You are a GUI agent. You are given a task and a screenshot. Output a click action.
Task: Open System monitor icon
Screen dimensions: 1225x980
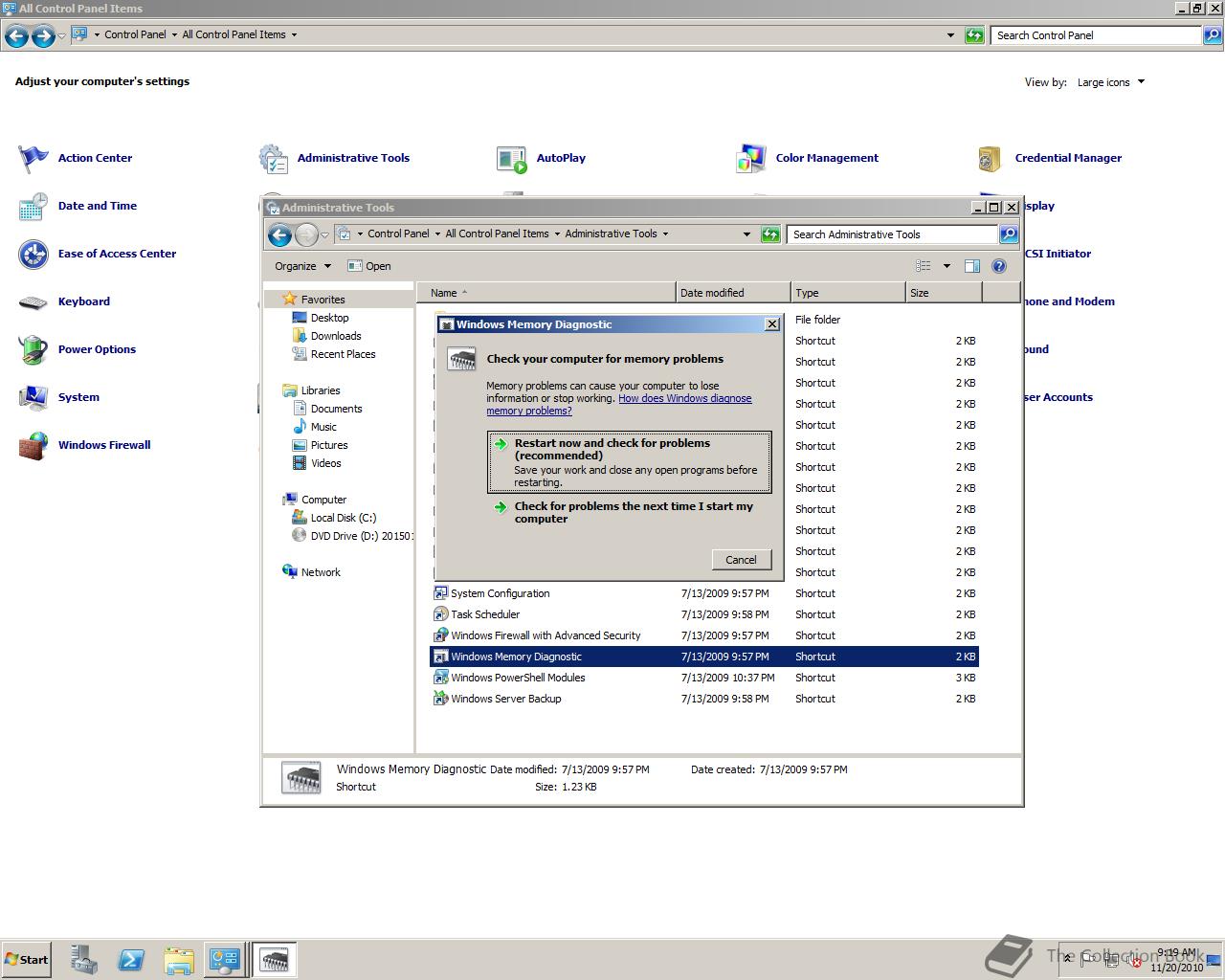33,397
